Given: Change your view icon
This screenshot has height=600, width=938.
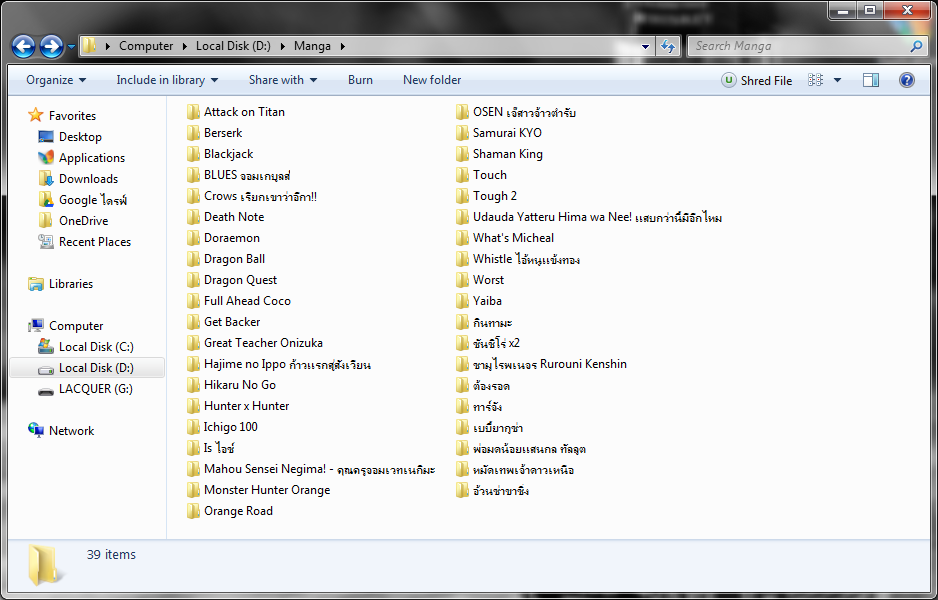Looking at the screenshot, I should coord(815,80).
